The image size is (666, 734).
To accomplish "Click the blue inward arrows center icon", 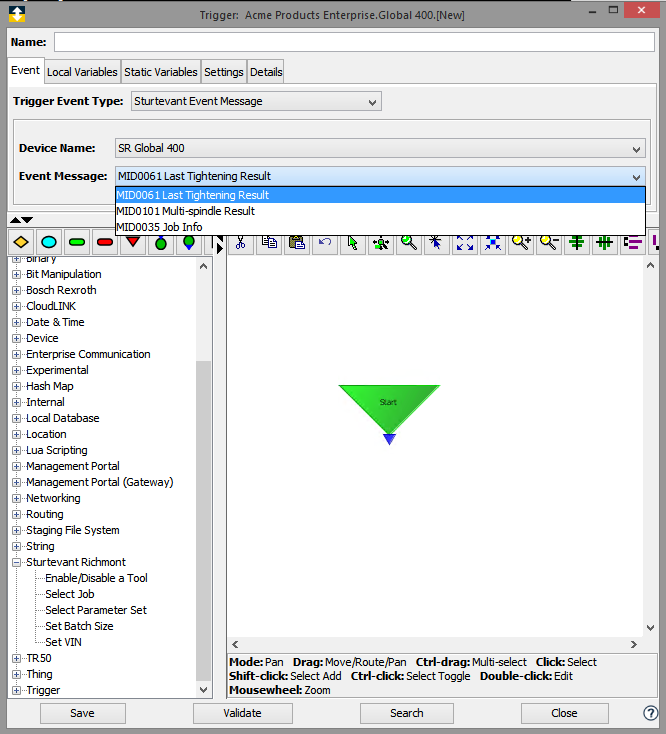I will pos(493,242).
